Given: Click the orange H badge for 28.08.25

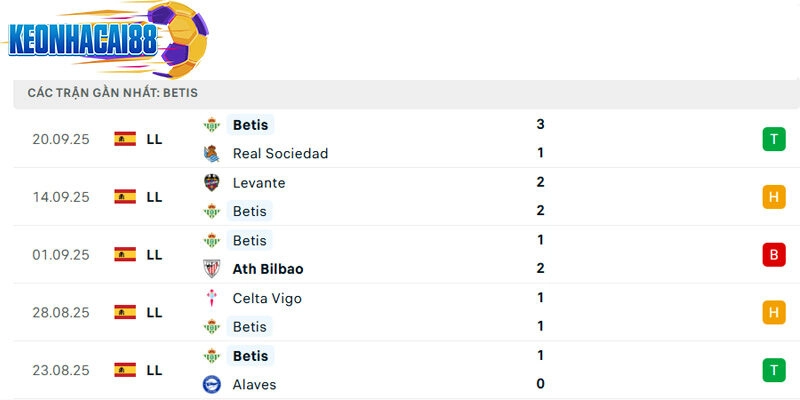Looking at the screenshot, I should tap(773, 313).
